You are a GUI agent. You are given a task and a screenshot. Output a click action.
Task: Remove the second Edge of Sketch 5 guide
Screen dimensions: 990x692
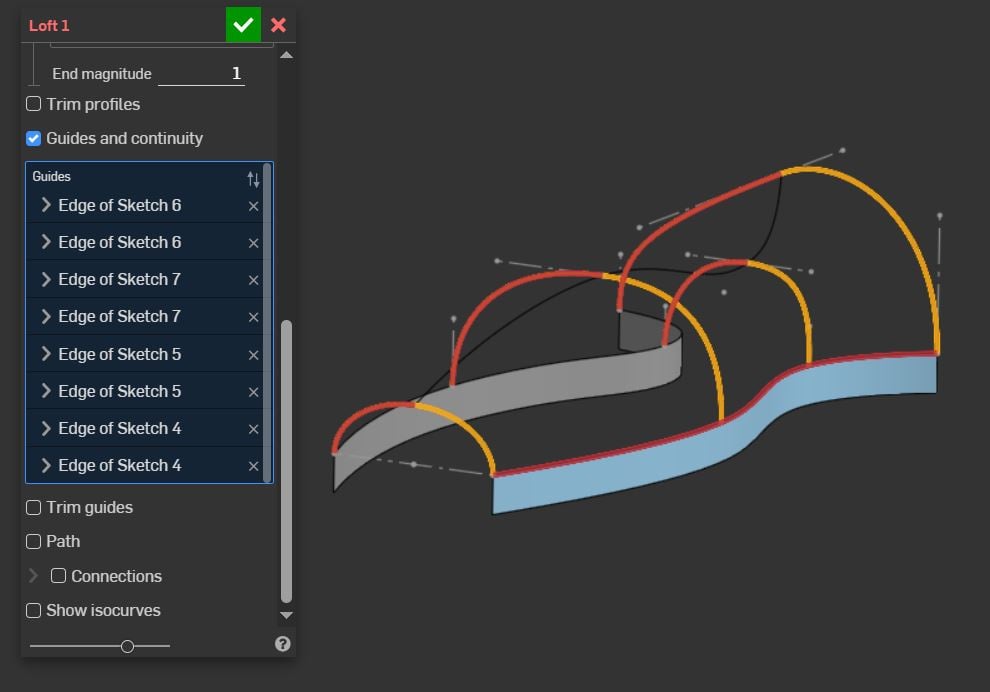pyautogui.click(x=253, y=392)
